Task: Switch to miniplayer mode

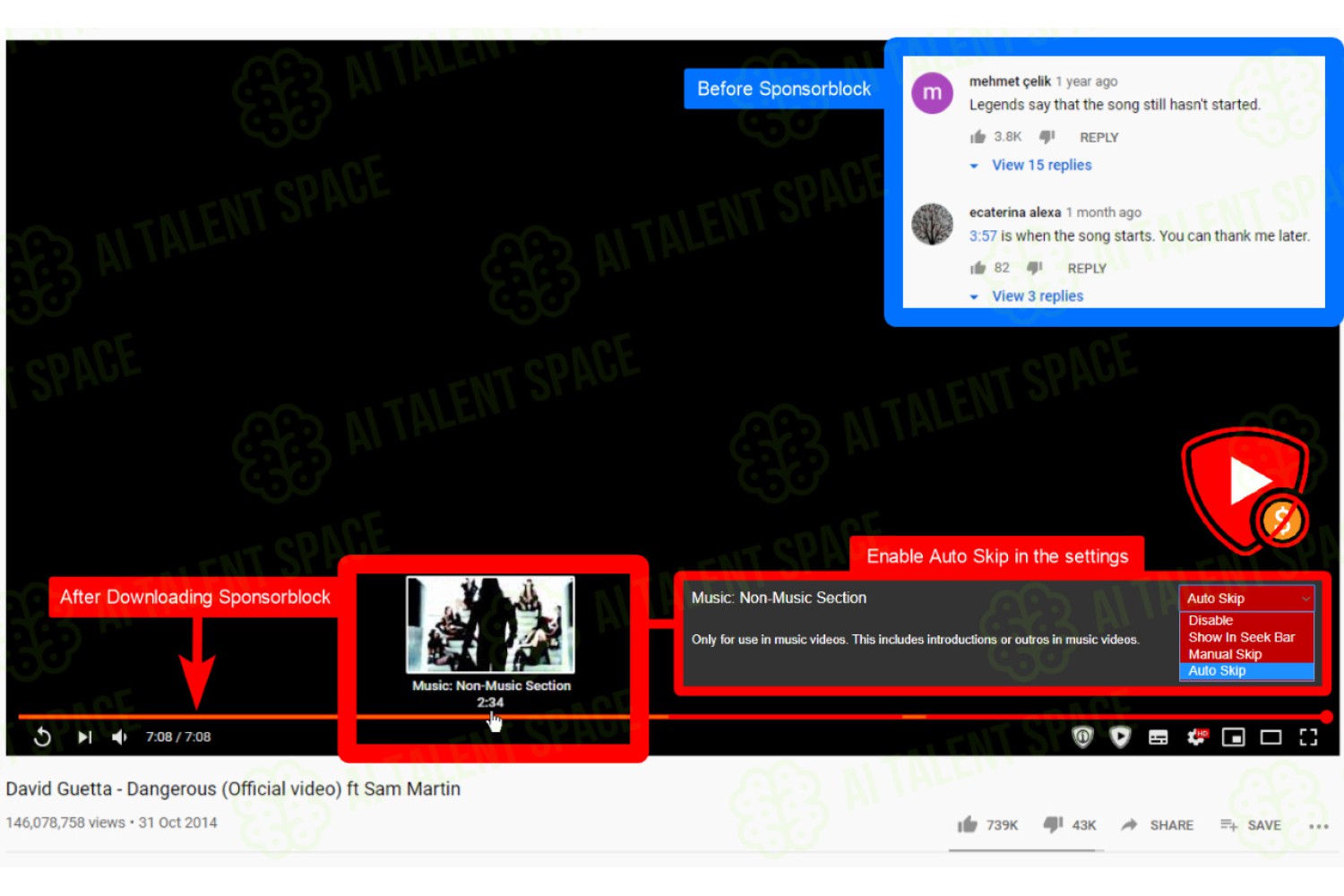Action: click(x=1234, y=737)
